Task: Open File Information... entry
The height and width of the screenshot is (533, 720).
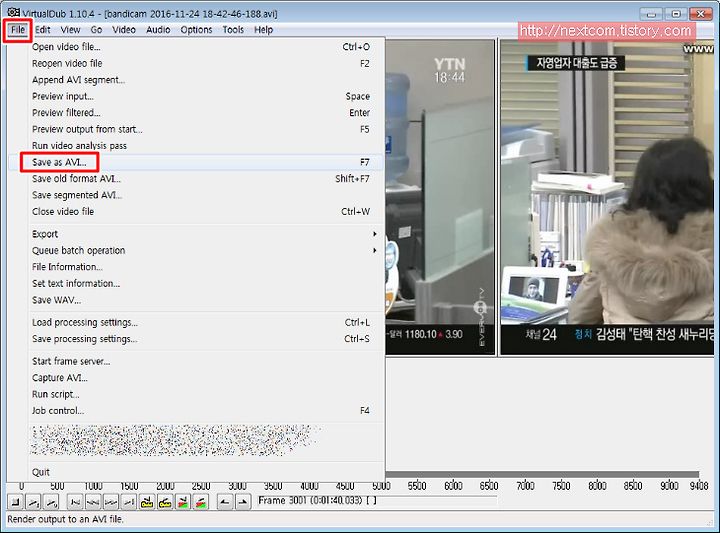Action: pos(197,267)
